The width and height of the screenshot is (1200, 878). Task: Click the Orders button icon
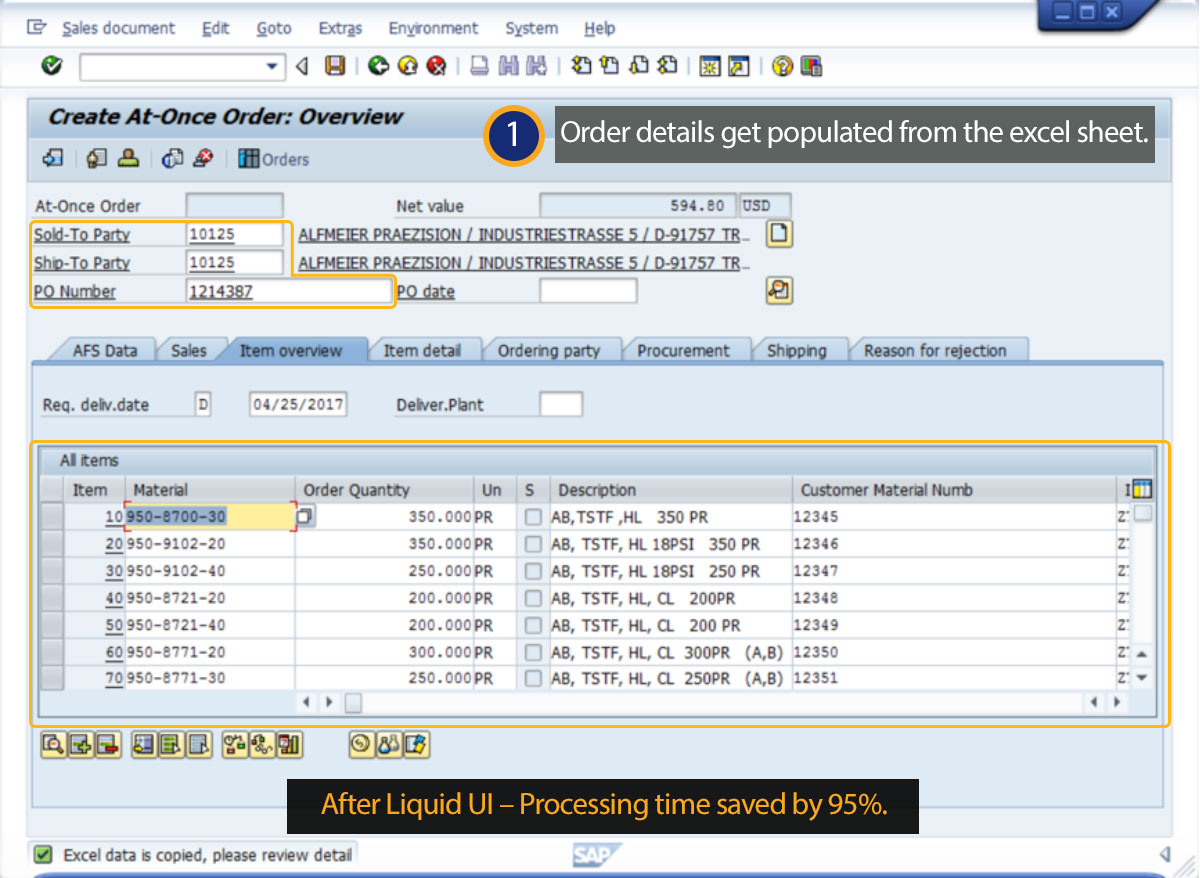(x=249, y=159)
